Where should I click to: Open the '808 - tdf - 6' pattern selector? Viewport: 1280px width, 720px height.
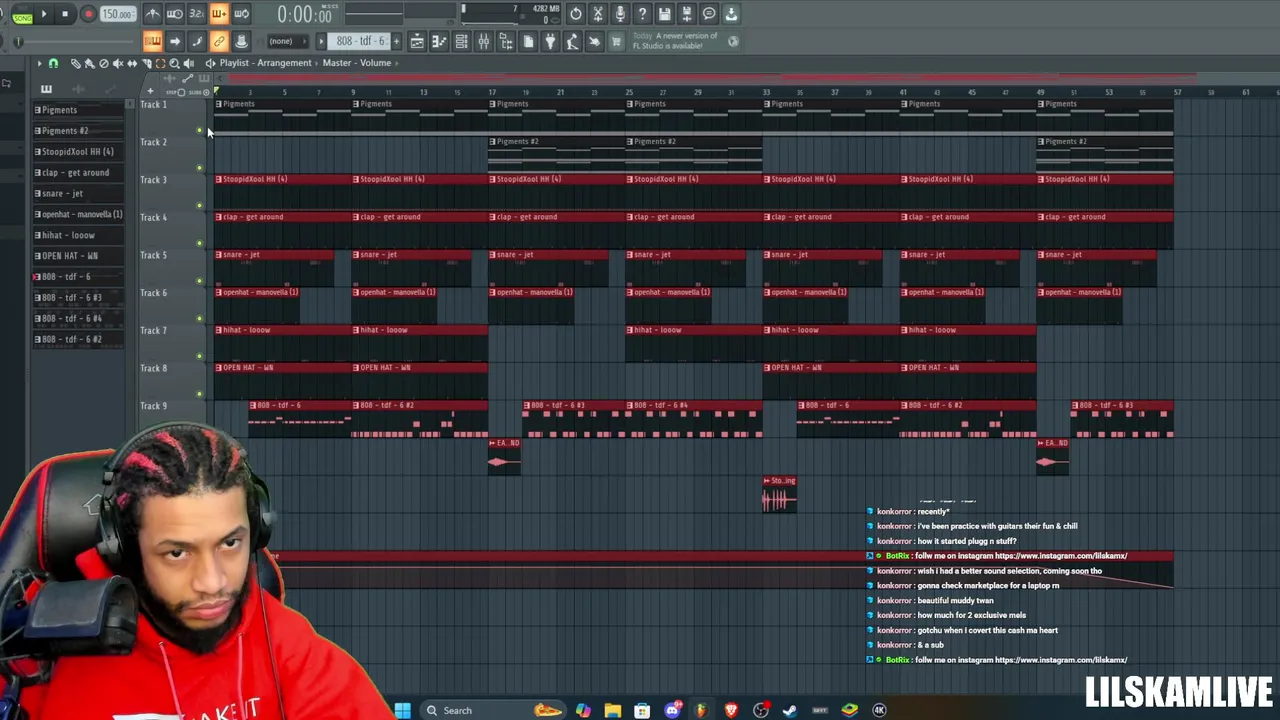pos(358,41)
